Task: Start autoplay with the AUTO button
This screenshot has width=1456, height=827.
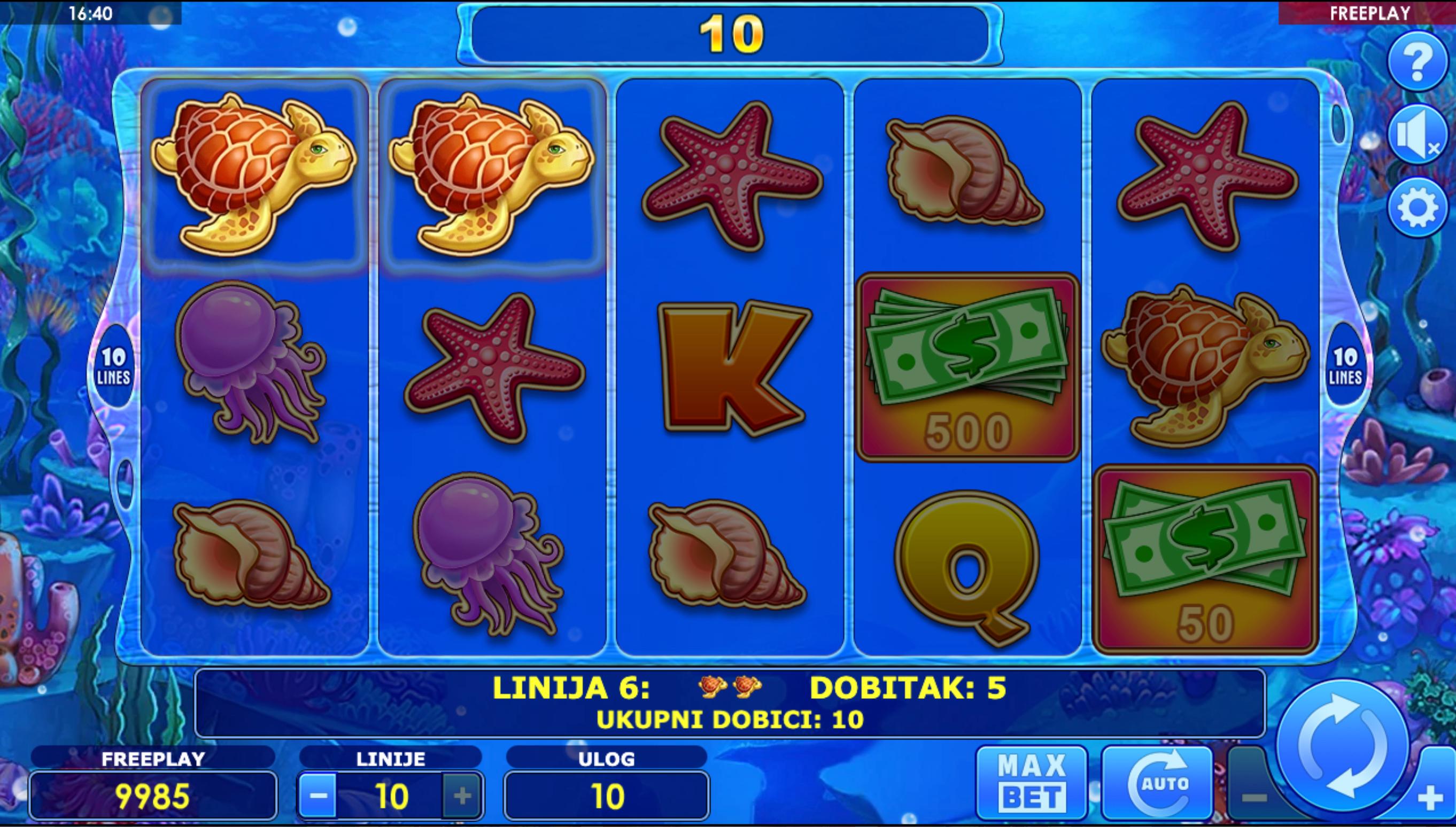Action: point(1158,783)
